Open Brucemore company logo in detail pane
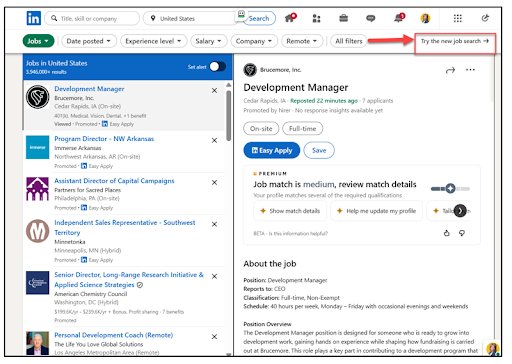 tap(250, 70)
